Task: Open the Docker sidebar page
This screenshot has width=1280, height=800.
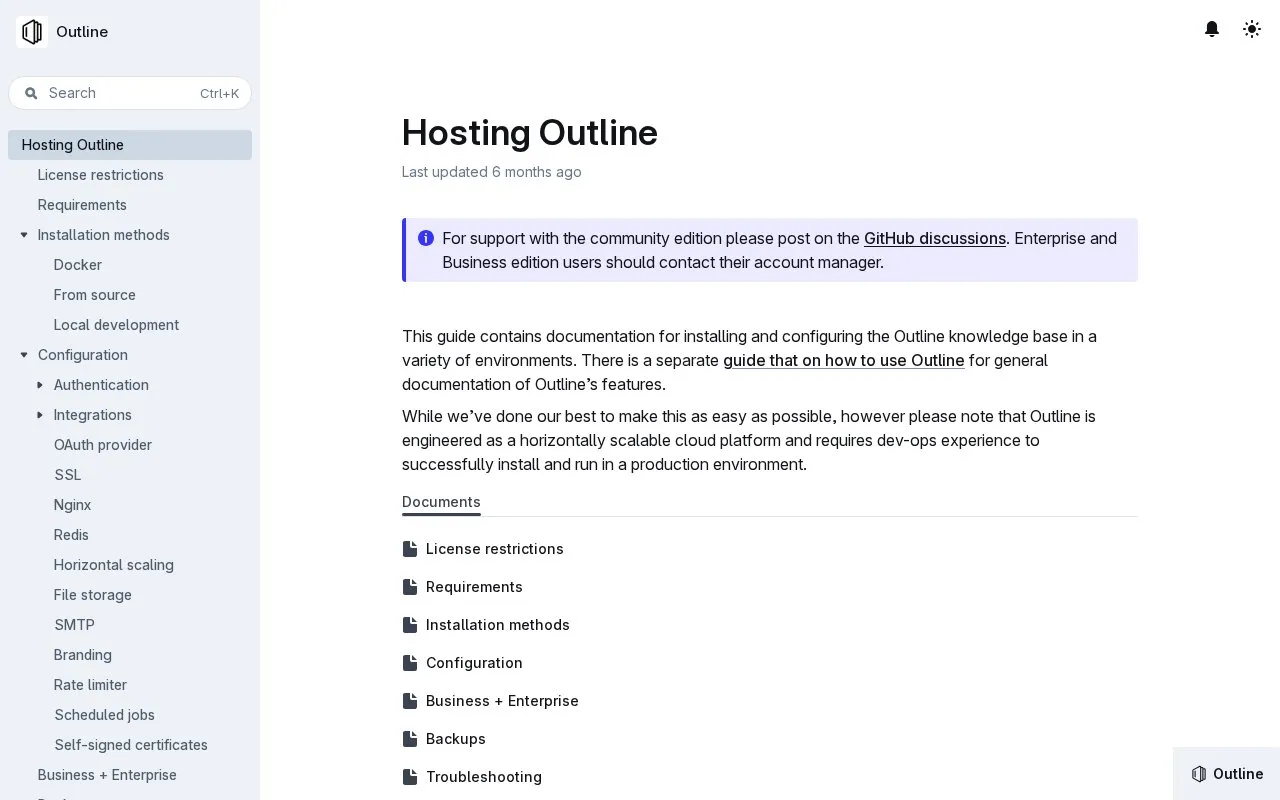Action: point(78,265)
